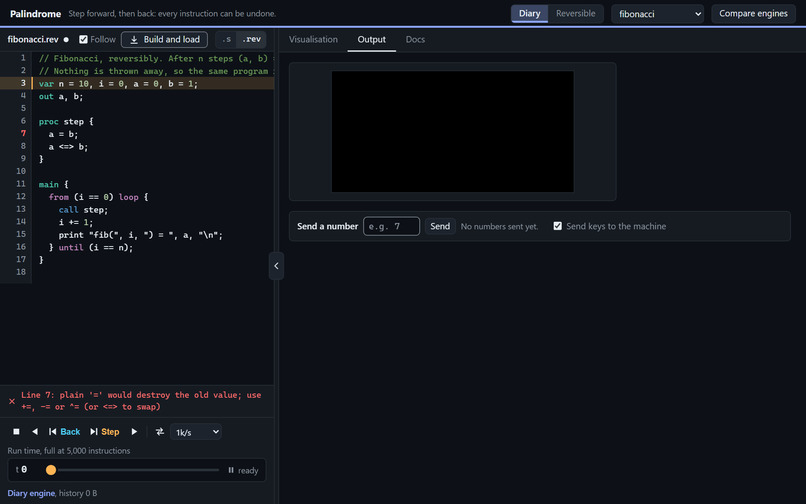The width and height of the screenshot is (806, 504).
Task: Click the fibonacci.rev file name
Action: coord(33,39)
